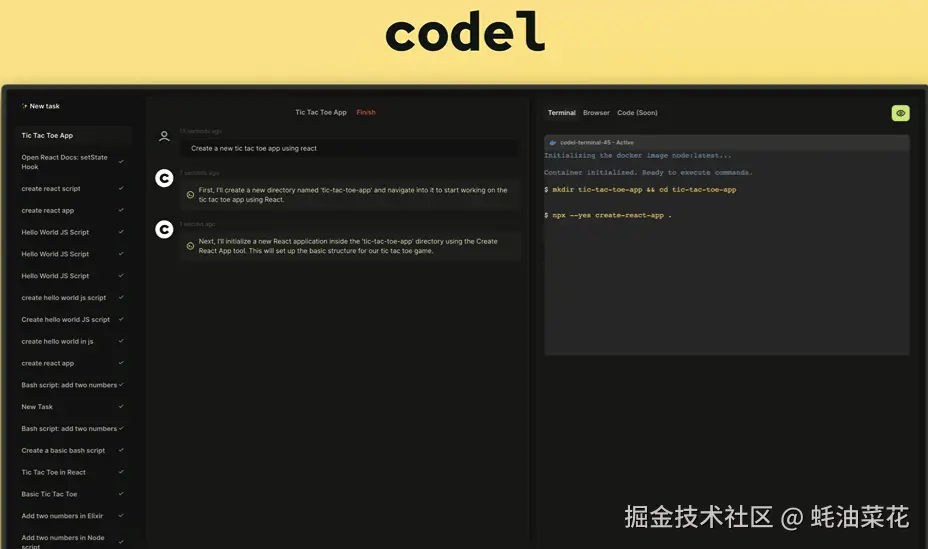Select the Basic Tic Tac Toe task
This screenshot has height=549, width=928.
tap(73, 494)
